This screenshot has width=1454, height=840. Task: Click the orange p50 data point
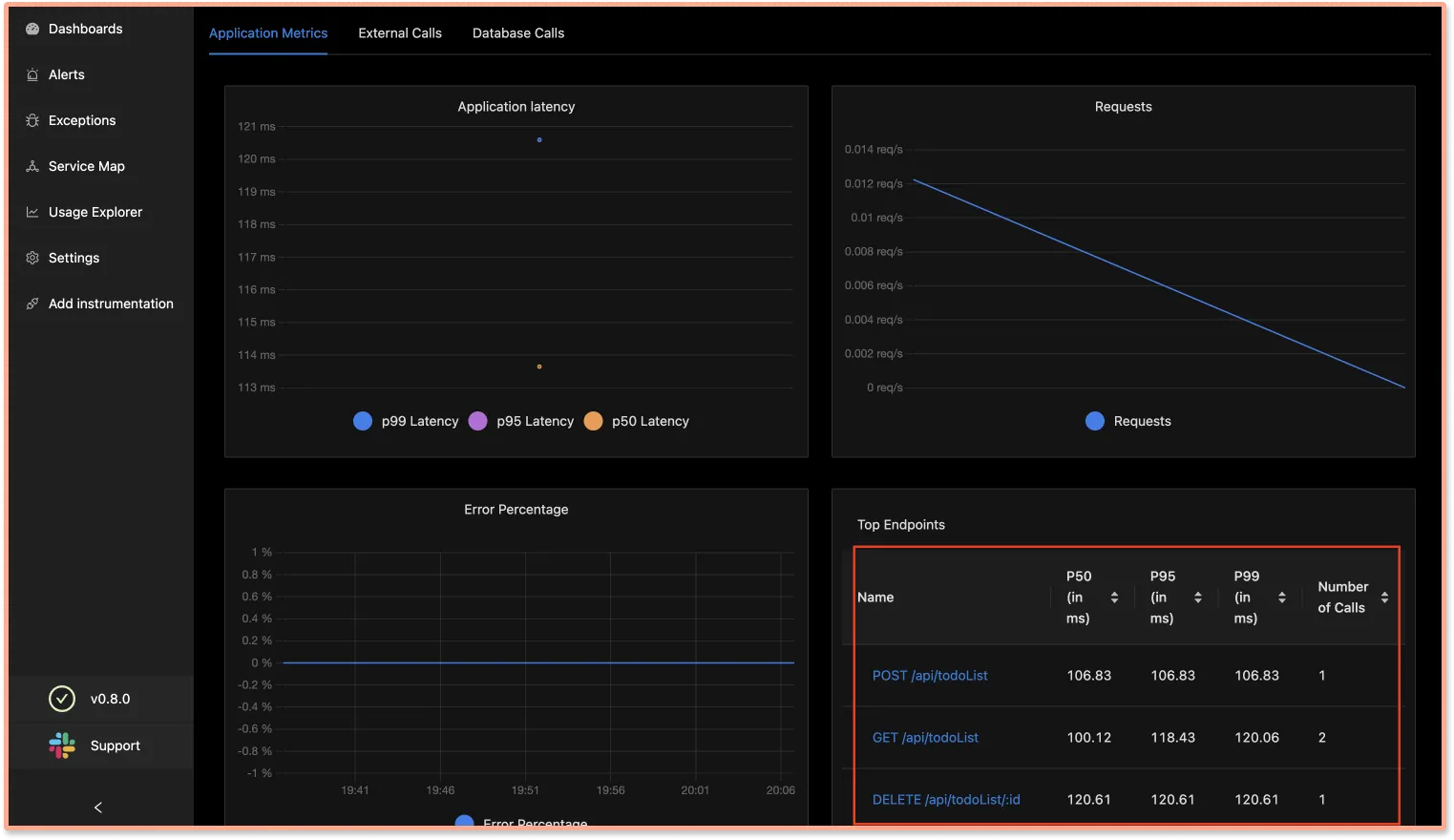click(539, 367)
